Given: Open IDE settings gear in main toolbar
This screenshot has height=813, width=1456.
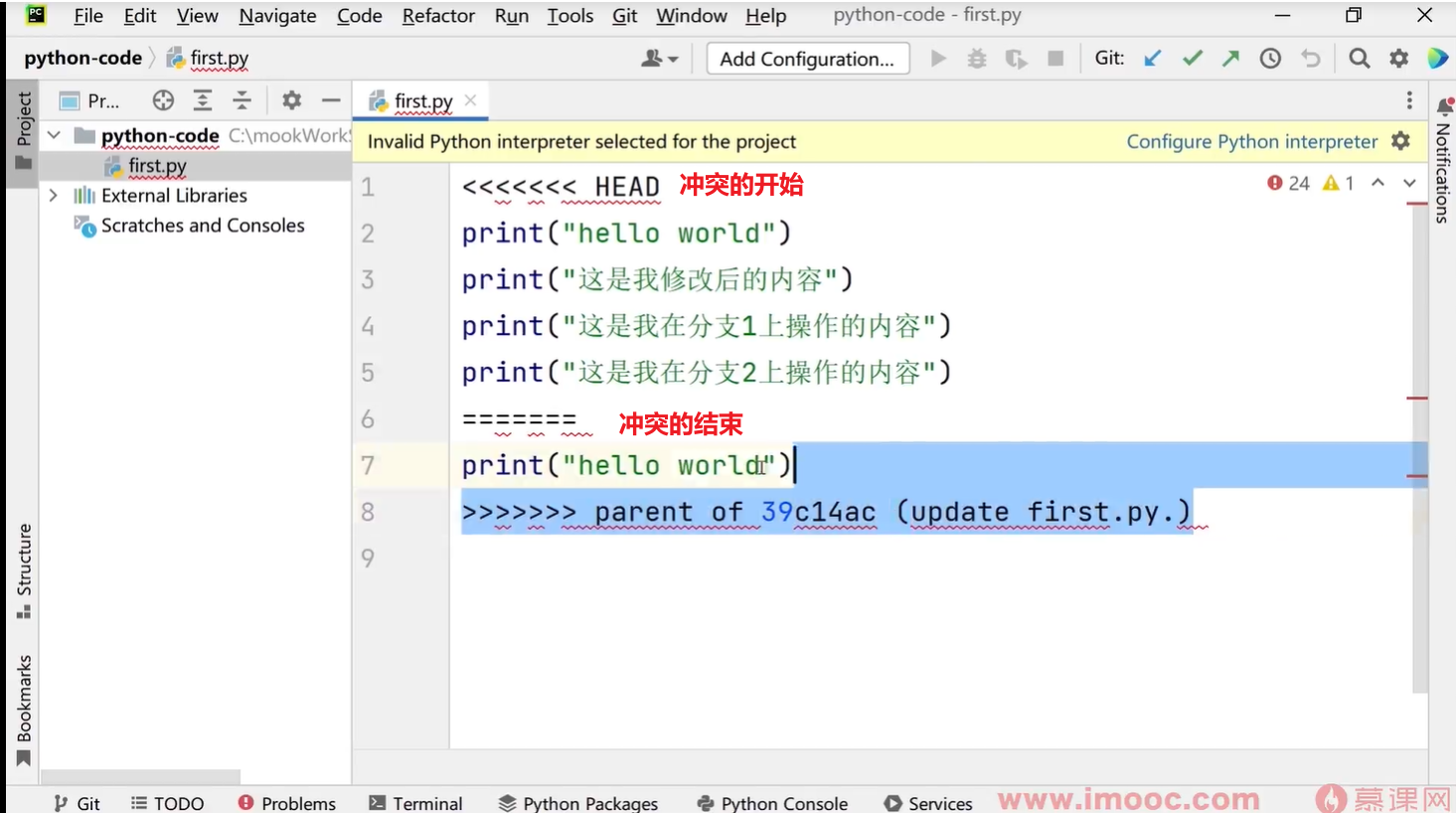Looking at the screenshot, I should tap(1399, 59).
